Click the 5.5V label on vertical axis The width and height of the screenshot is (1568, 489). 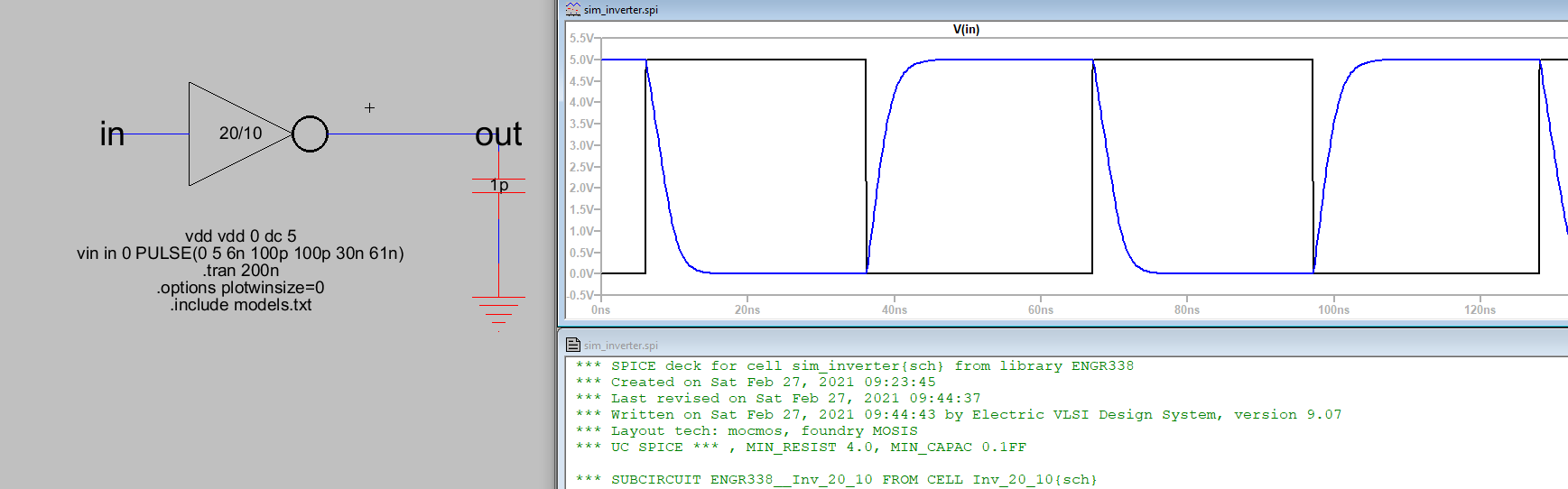click(582, 38)
